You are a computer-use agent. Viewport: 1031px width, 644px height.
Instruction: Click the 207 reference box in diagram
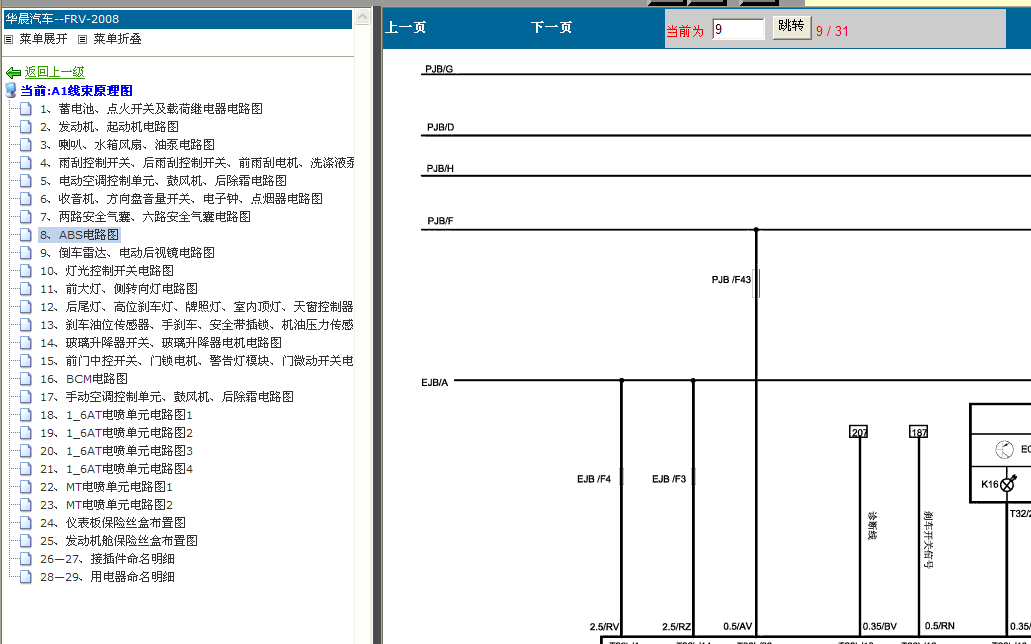859,432
